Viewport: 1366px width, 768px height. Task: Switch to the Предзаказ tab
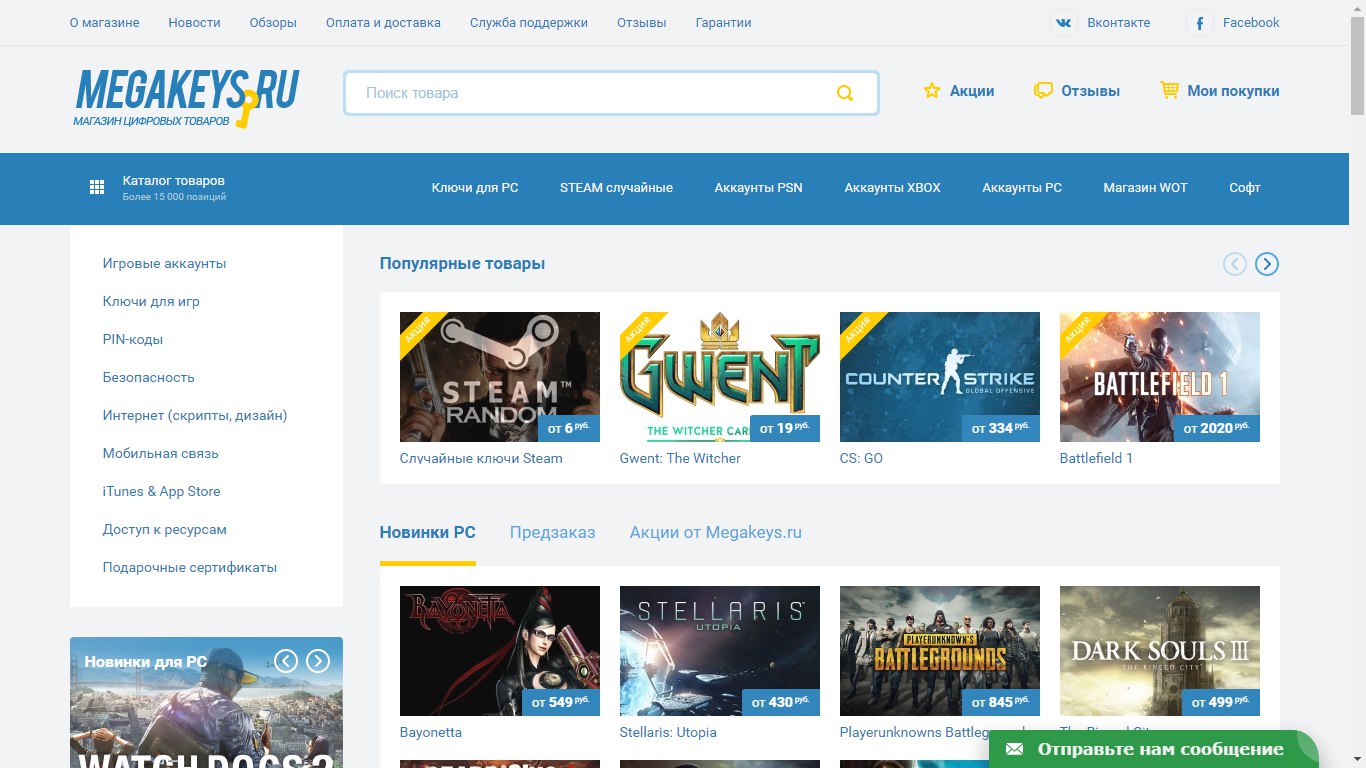(552, 532)
